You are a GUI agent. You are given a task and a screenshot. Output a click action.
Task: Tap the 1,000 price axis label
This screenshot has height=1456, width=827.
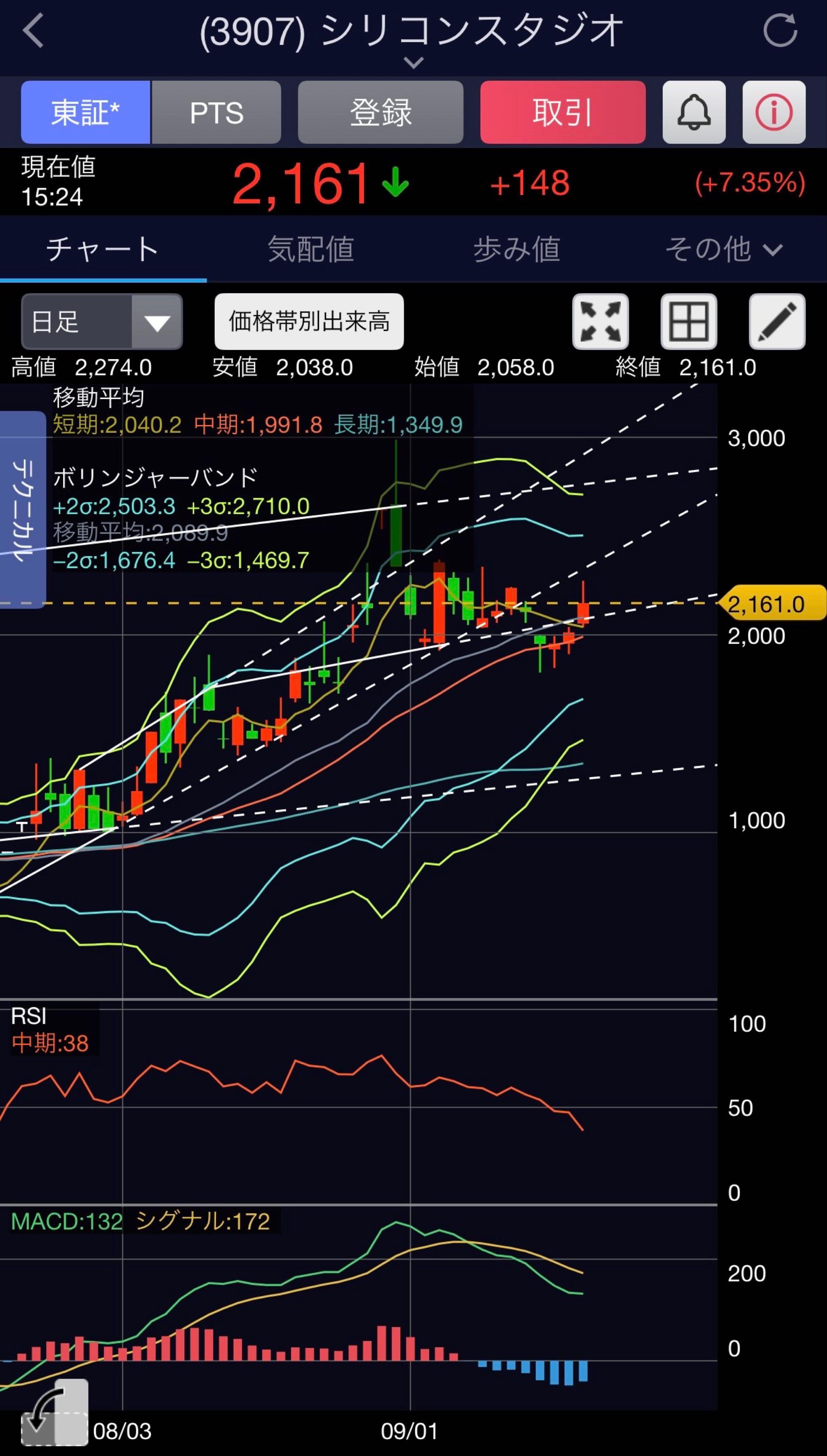pyautogui.click(x=757, y=820)
